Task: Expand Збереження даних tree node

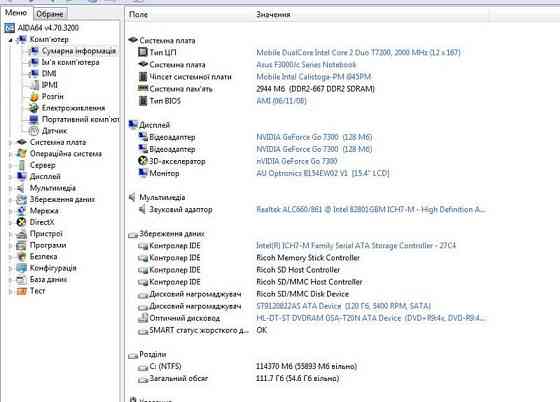Action: click(10, 200)
